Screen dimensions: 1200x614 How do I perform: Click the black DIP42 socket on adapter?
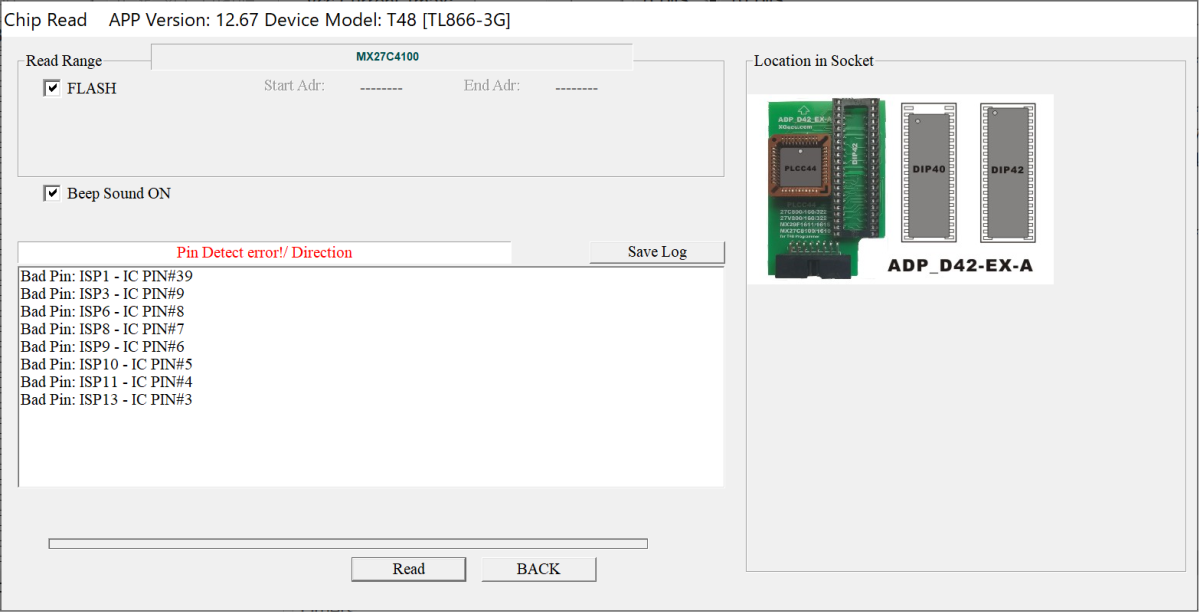[x=855, y=161]
